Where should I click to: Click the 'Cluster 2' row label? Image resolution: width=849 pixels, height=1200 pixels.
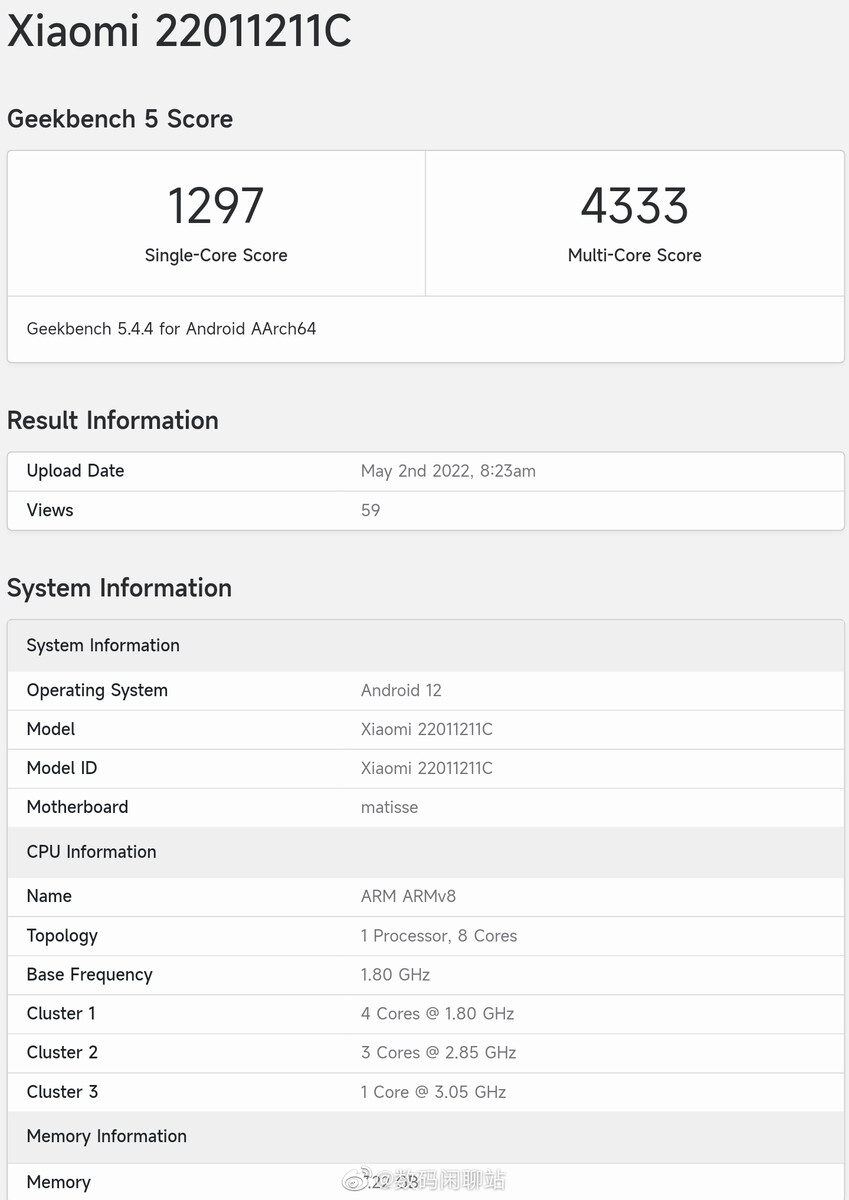pos(62,1053)
